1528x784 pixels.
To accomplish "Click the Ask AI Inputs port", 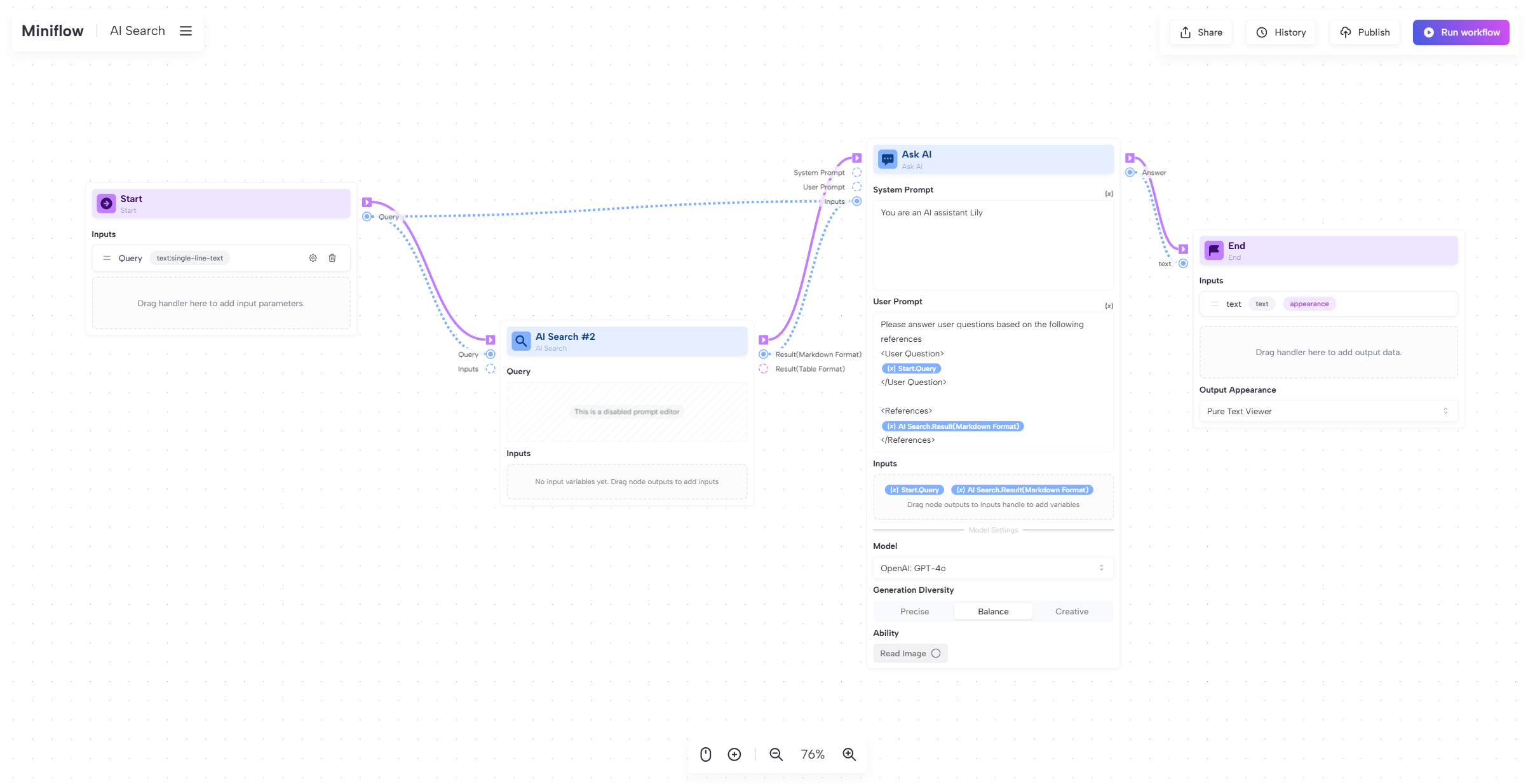I will point(857,201).
